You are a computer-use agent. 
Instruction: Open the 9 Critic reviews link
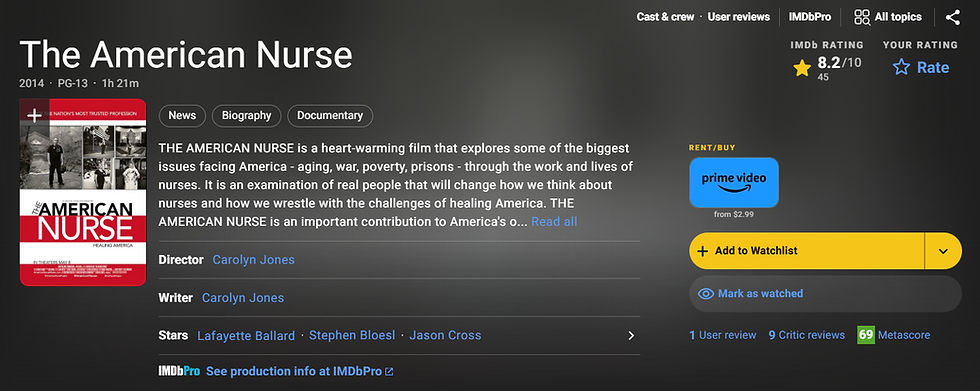[x=807, y=335]
